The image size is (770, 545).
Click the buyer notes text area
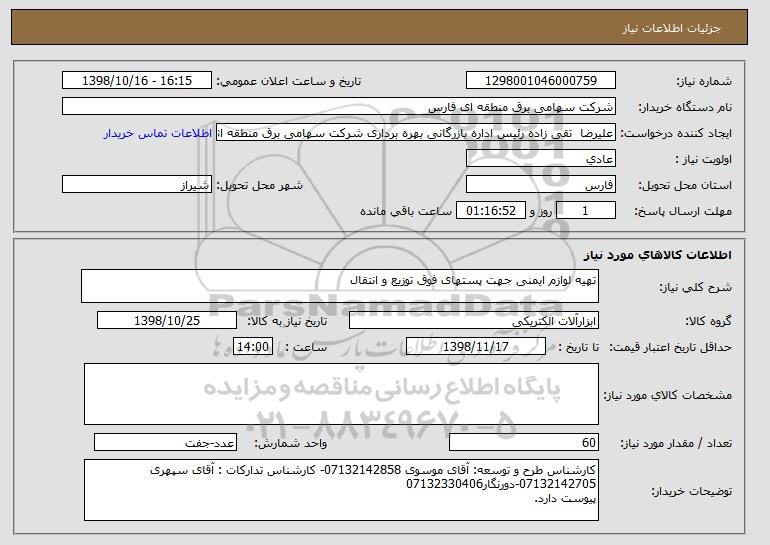pos(341,490)
